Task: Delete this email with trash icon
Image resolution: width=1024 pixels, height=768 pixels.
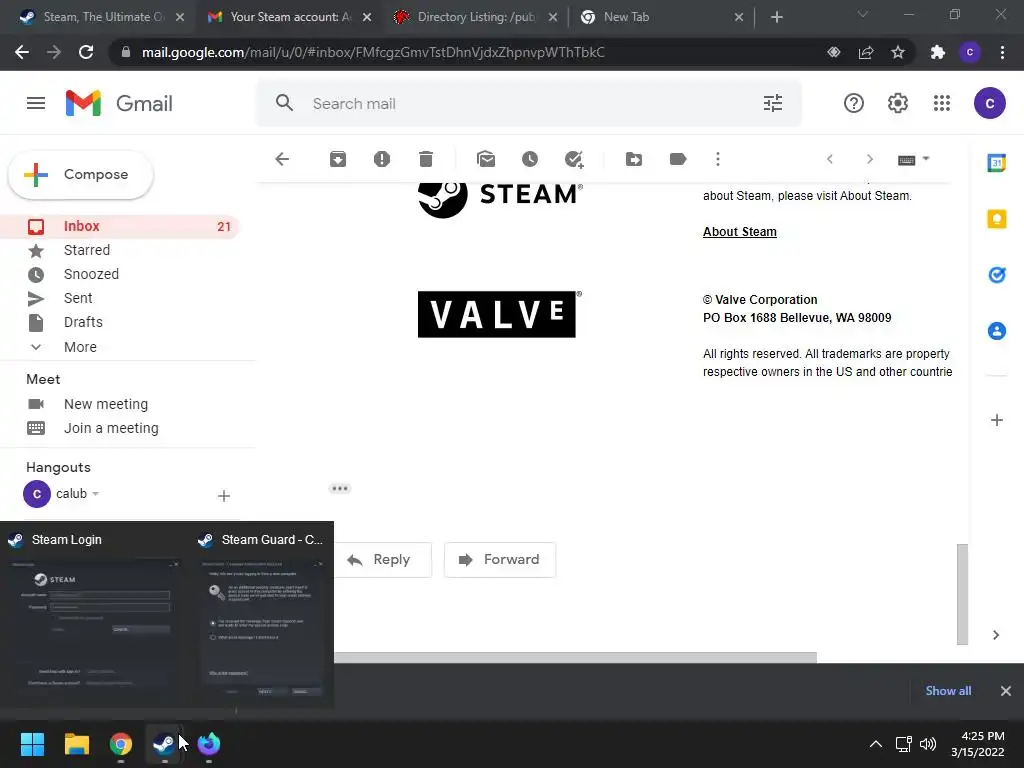Action: [x=426, y=159]
